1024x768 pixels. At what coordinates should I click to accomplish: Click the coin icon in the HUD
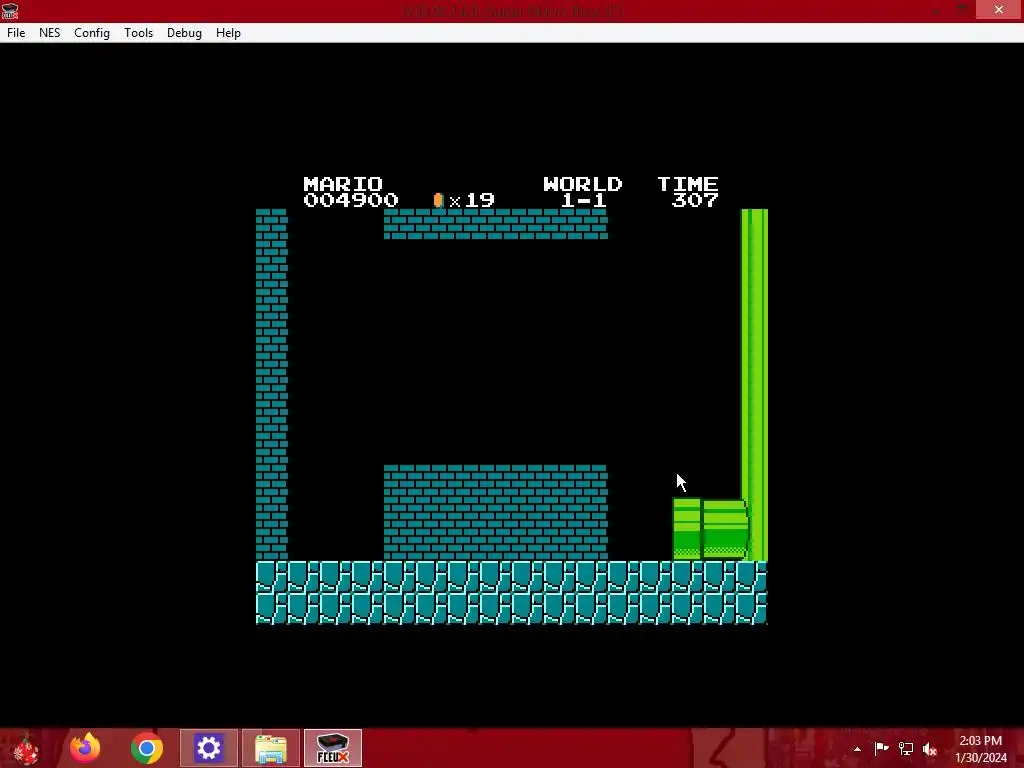click(438, 200)
